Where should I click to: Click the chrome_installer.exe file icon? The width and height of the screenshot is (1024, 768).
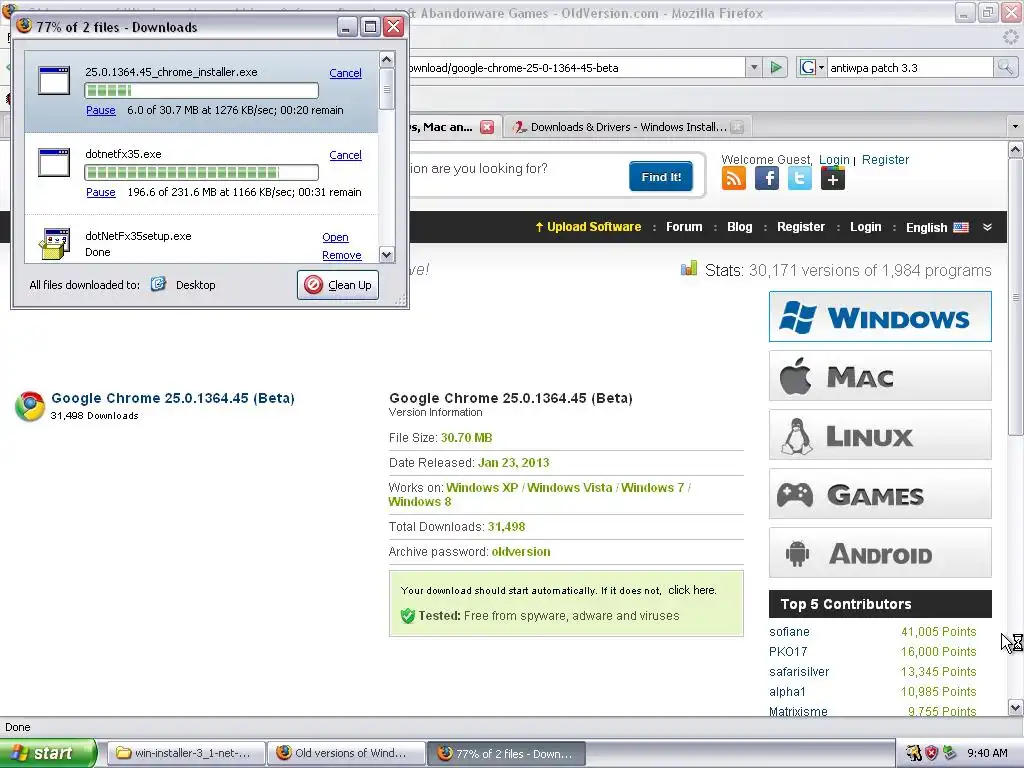(54, 80)
